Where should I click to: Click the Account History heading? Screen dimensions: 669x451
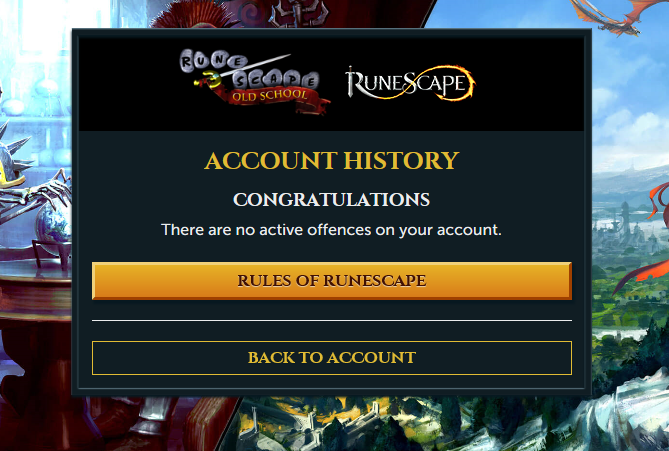(x=332, y=160)
